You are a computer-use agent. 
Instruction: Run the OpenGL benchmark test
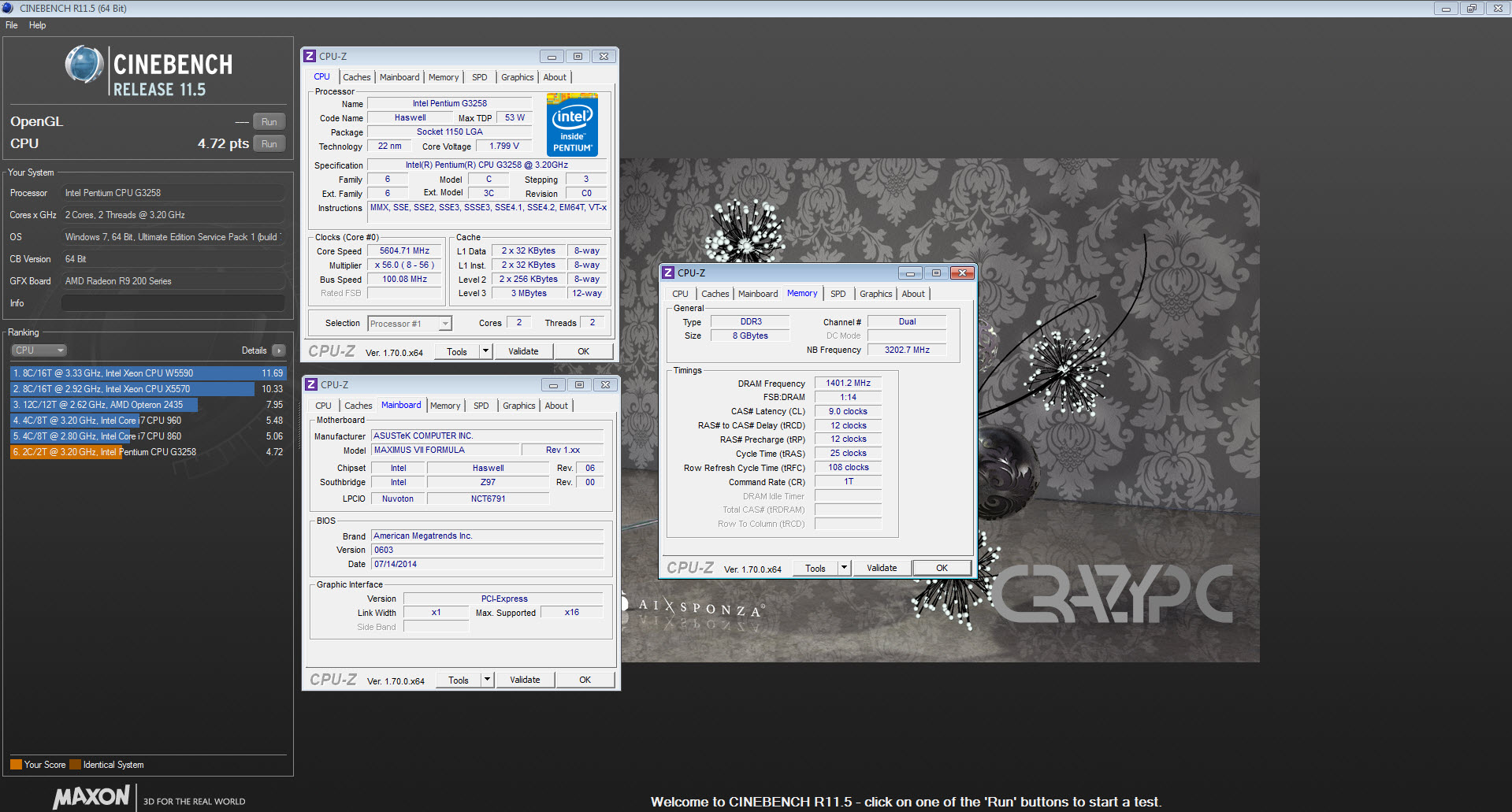pos(269,122)
